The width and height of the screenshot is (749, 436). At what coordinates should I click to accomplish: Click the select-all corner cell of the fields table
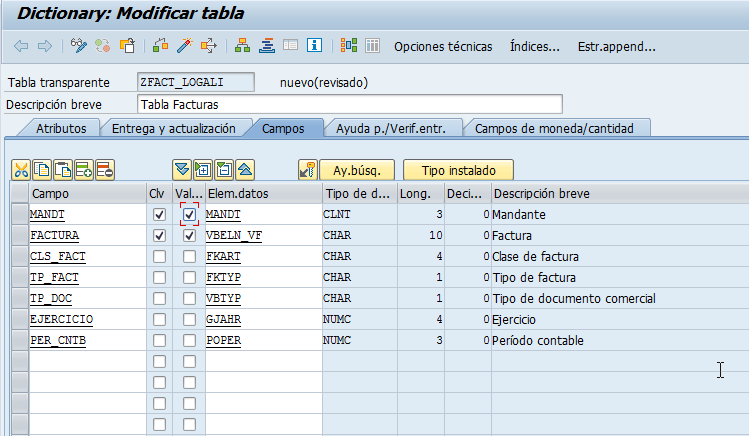20,193
